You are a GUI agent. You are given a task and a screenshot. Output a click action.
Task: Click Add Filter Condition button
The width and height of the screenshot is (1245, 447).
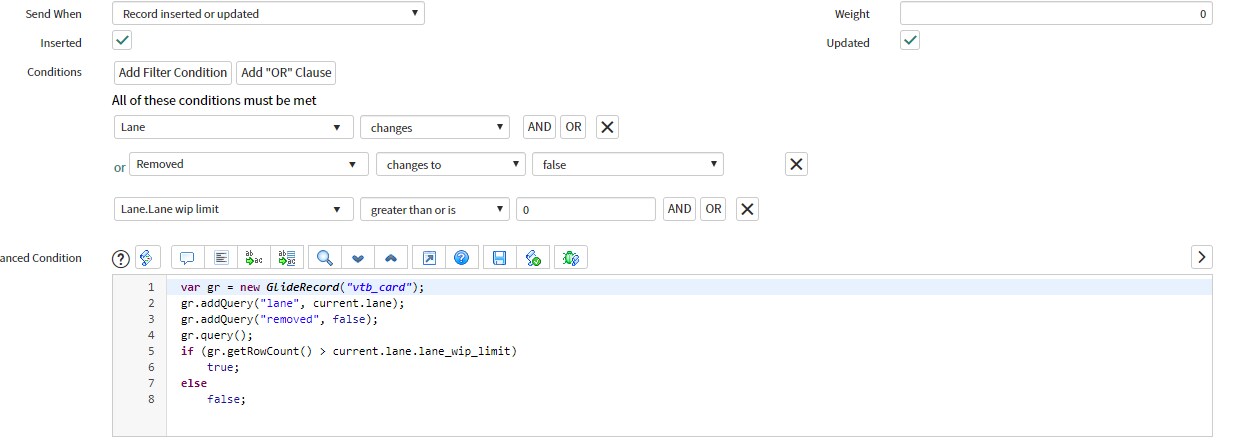172,72
